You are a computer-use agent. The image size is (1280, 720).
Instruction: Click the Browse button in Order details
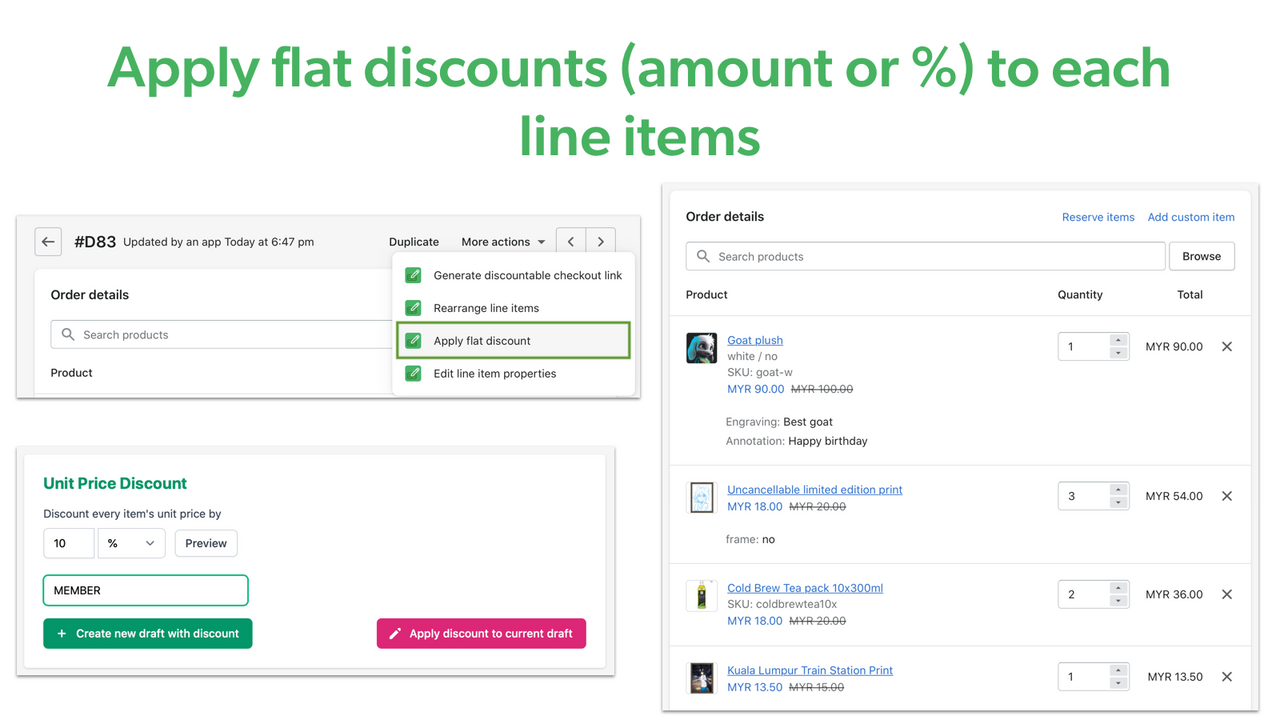coord(1201,256)
